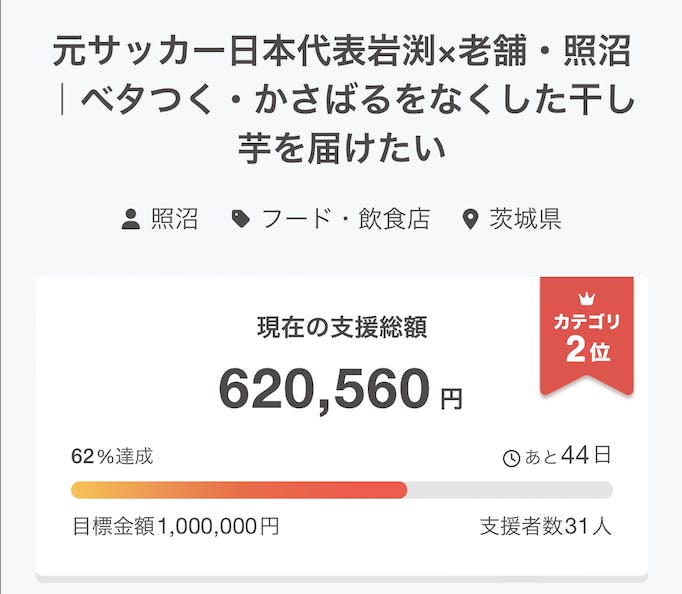Click the filled orange-red part of progress bar

[x=238, y=490]
